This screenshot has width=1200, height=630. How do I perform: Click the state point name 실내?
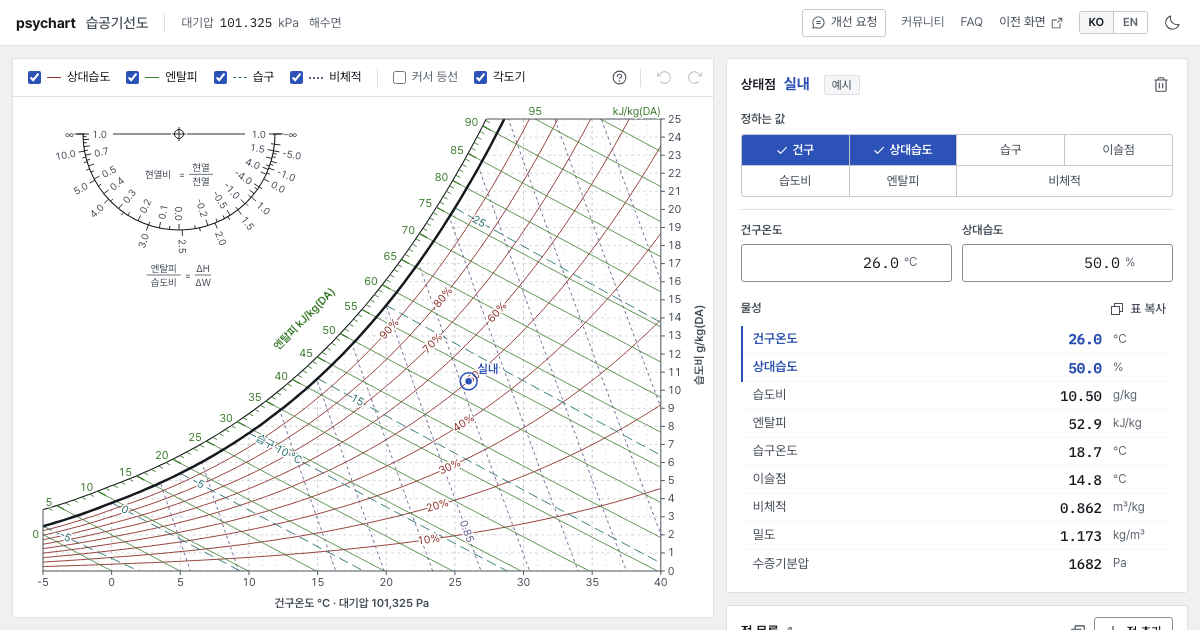[797, 84]
